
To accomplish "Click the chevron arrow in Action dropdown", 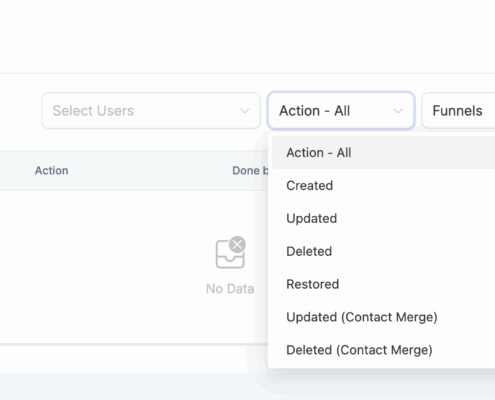I will click(x=398, y=111).
